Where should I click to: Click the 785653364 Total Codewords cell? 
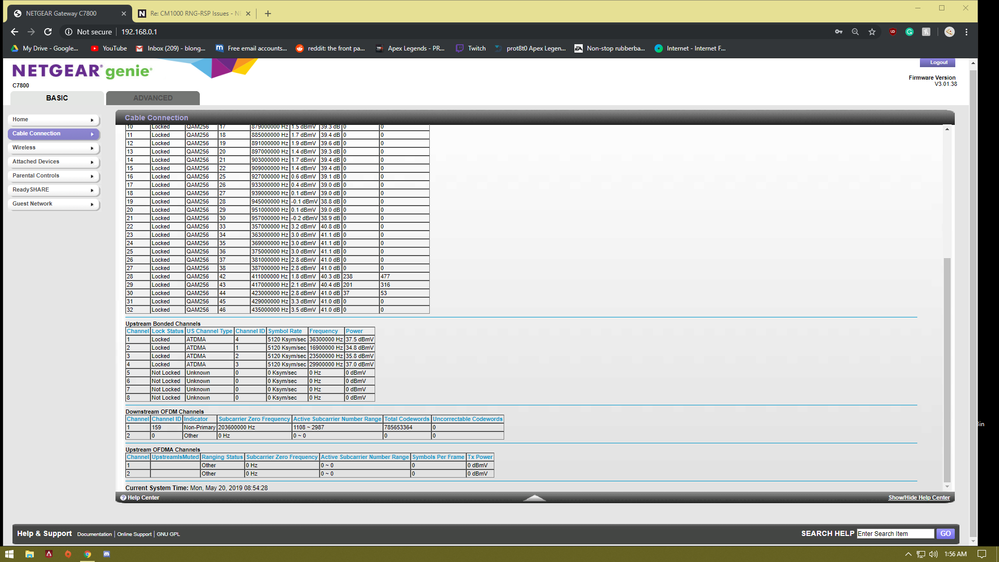click(406, 428)
